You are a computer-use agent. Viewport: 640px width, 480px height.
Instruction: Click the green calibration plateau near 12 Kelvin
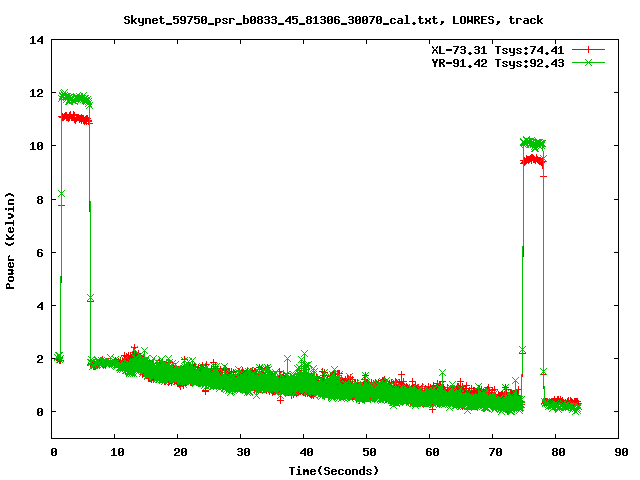[76, 98]
